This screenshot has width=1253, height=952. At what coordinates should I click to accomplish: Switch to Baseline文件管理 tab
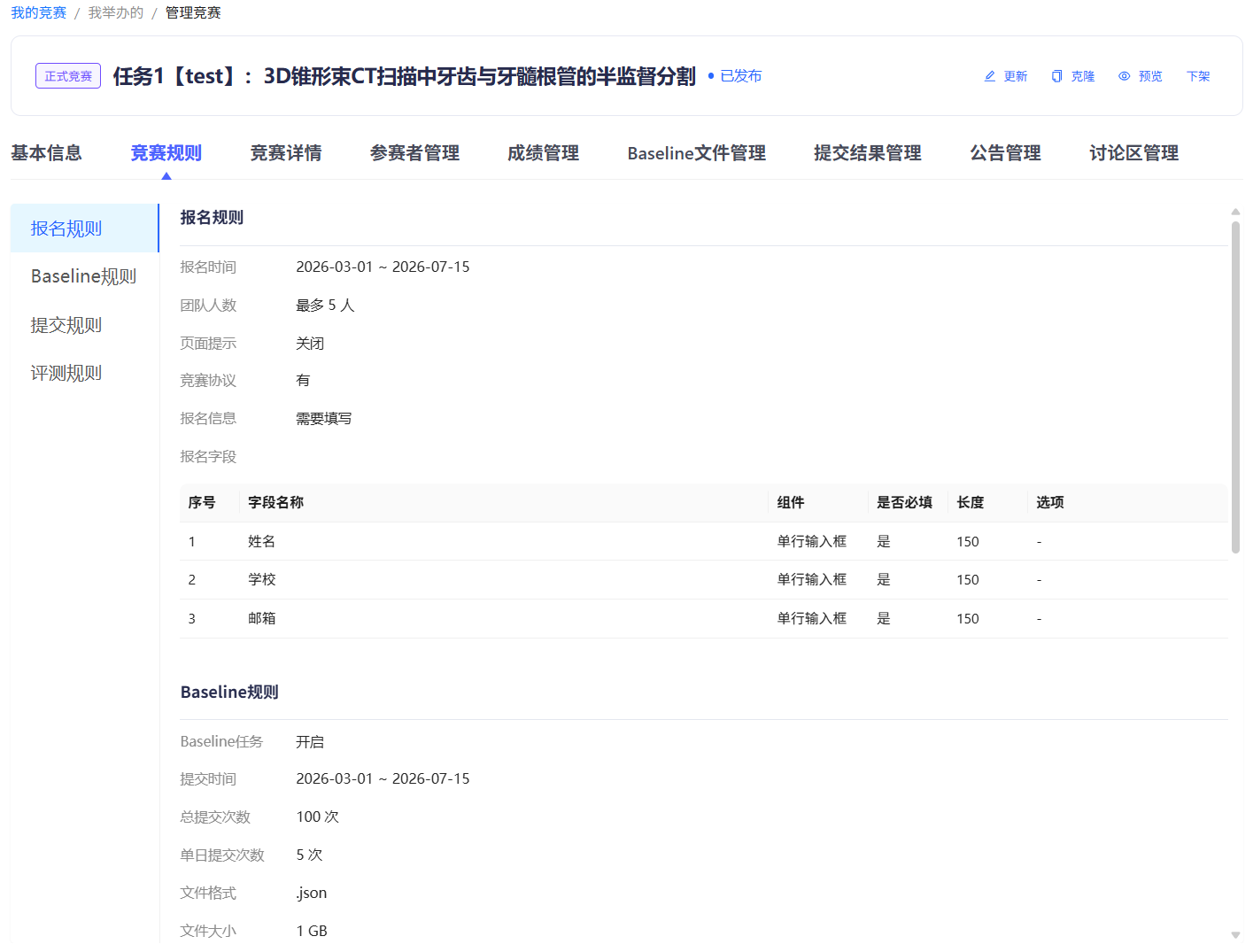(x=697, y=153)
